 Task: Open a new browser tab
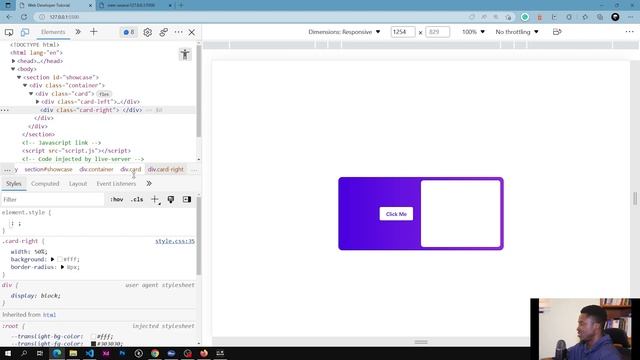pyautogui.click(x=181, y=5)
